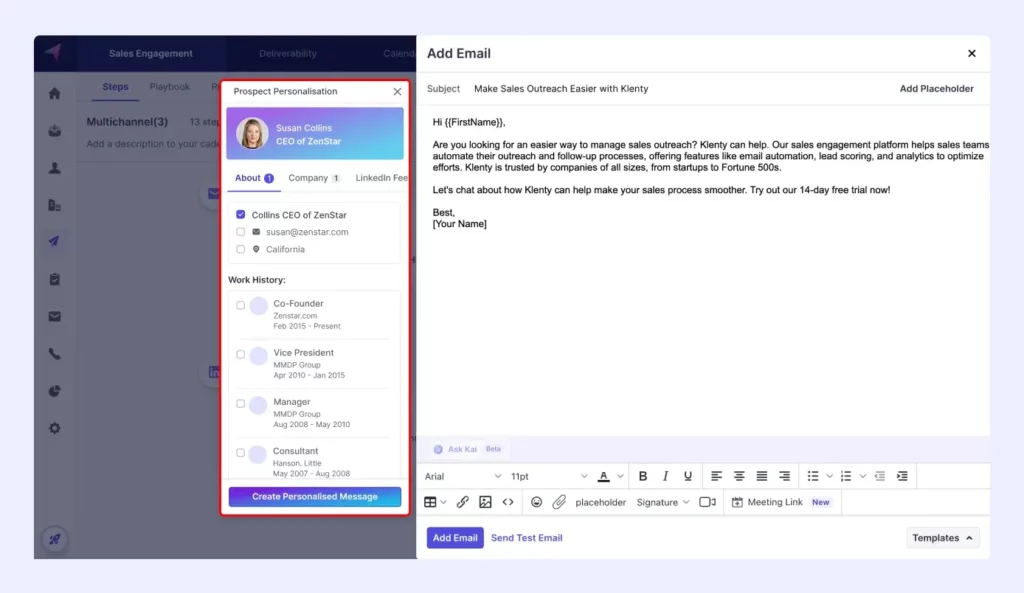This screenshot has width=1024, height=593.
Task: Insert a bulleted list
Action: (813, 476)
